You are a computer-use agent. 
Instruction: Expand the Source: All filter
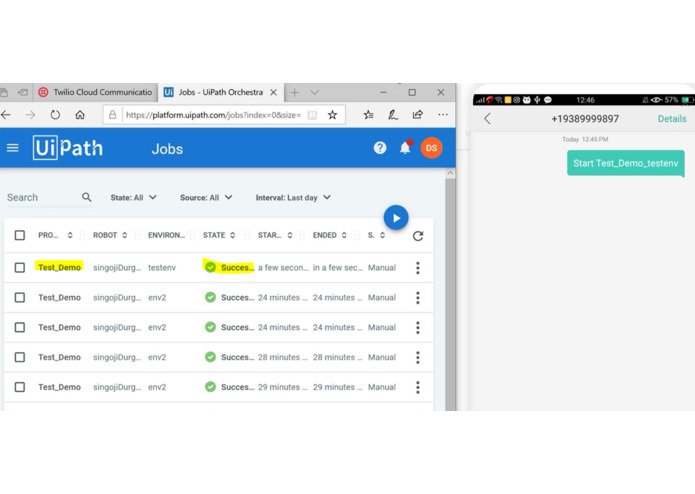(206, 198)
